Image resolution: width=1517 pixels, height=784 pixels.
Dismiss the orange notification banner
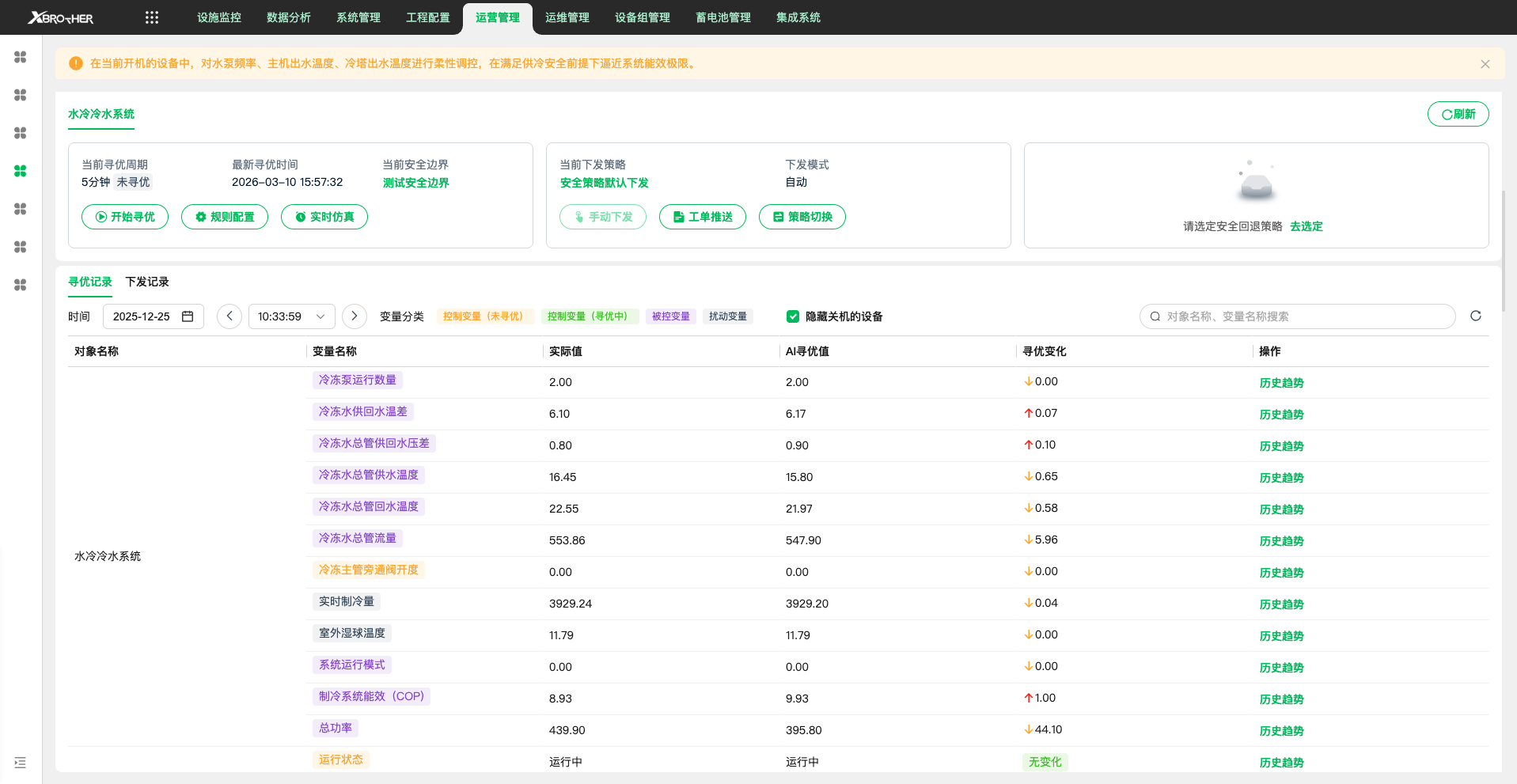pyautogui.click(x=1485, y=64)
